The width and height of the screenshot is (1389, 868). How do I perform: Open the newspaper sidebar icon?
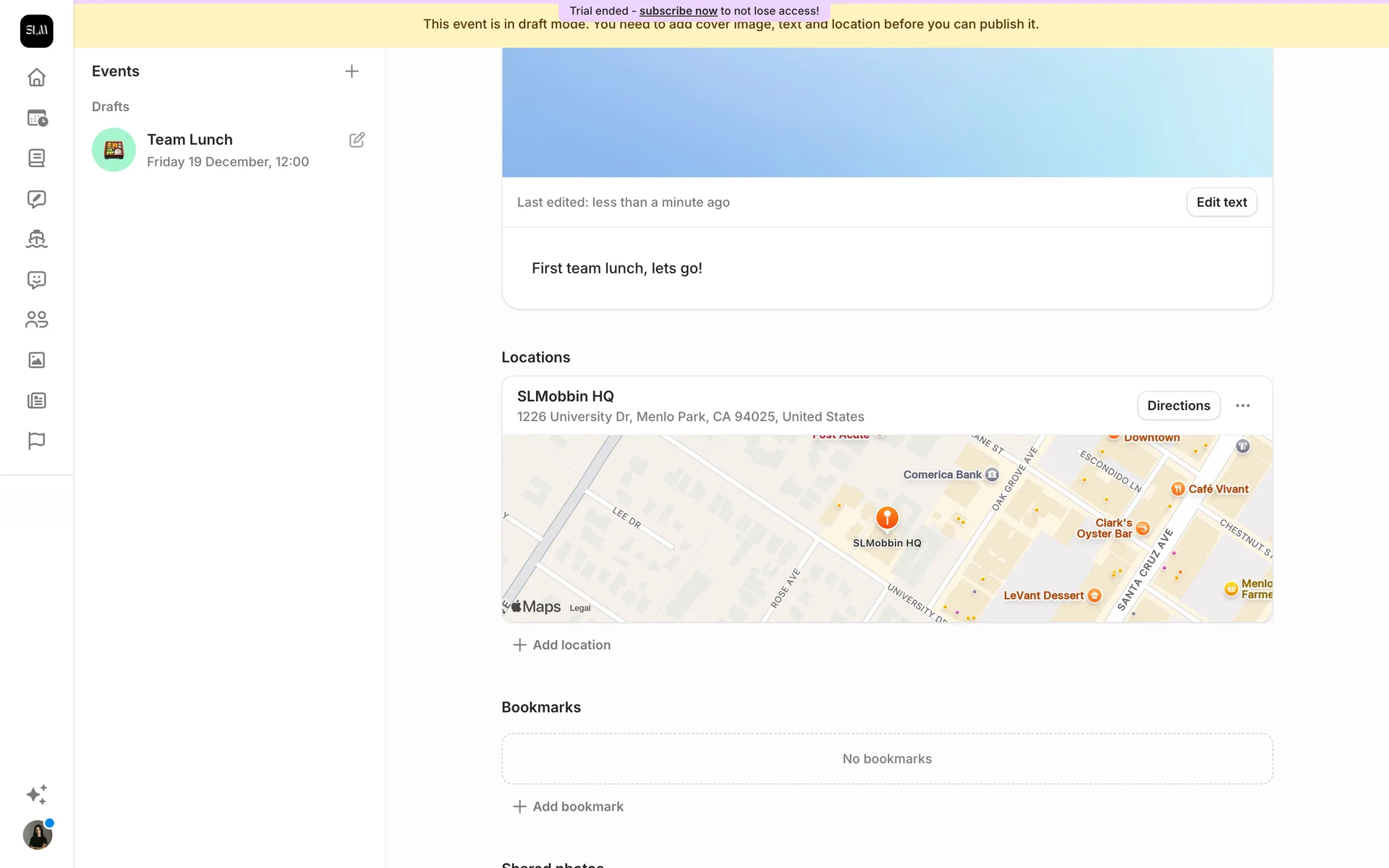coord(36,401)
